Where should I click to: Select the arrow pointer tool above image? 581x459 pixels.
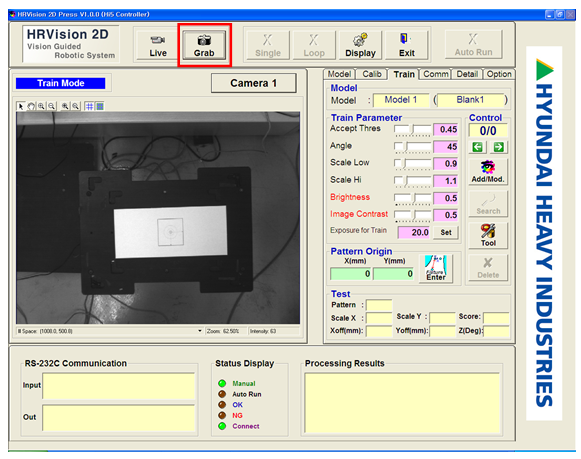(21, 106)
